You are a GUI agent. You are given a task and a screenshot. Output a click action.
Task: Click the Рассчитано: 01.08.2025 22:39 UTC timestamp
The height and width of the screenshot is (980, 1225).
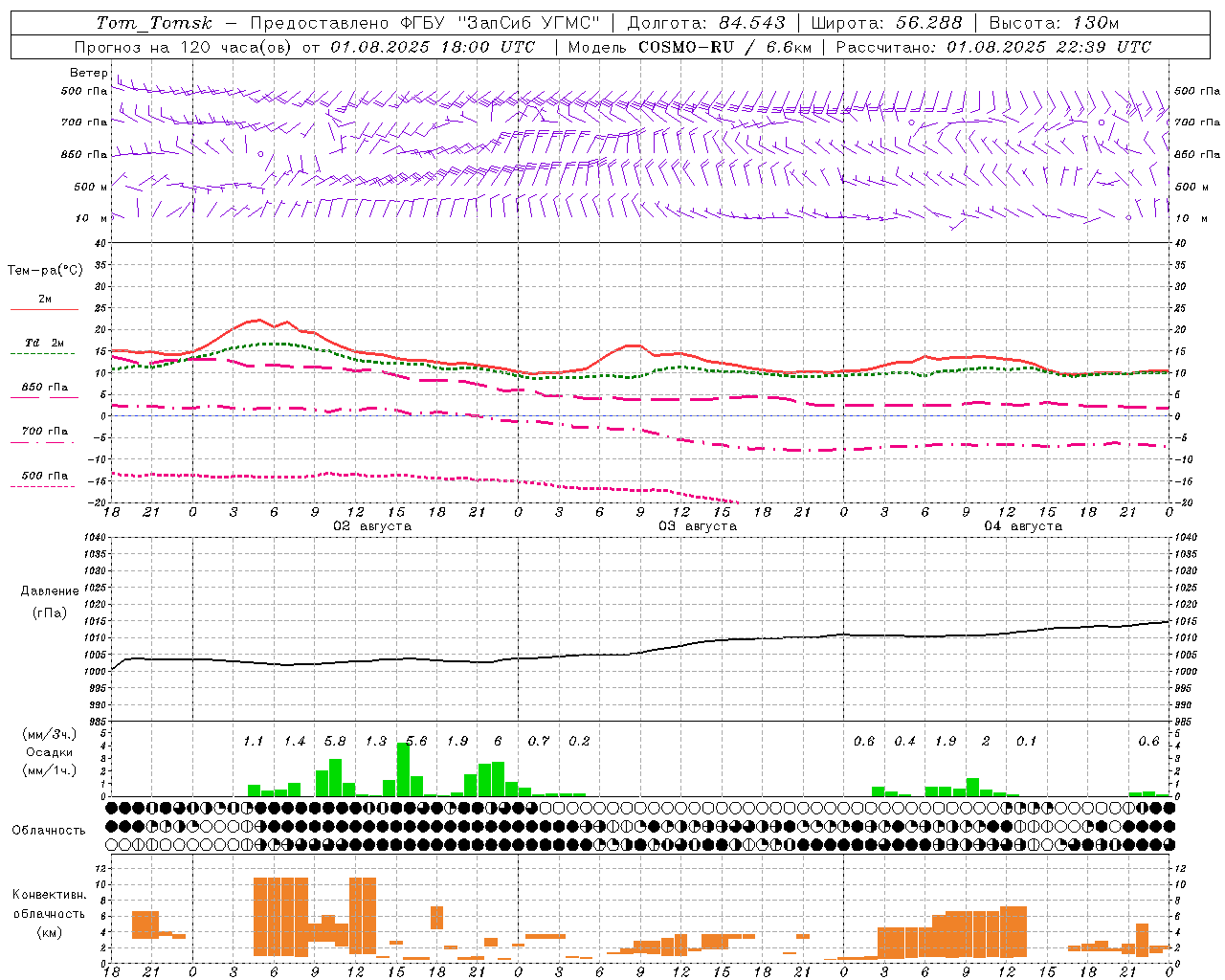(993, 47)
